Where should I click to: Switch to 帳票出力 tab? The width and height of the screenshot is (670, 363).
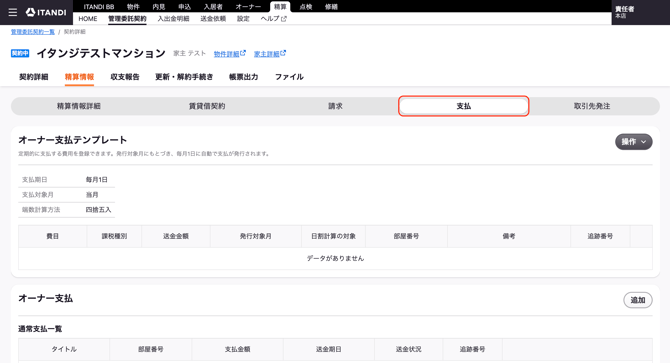[x=244, y=77]
